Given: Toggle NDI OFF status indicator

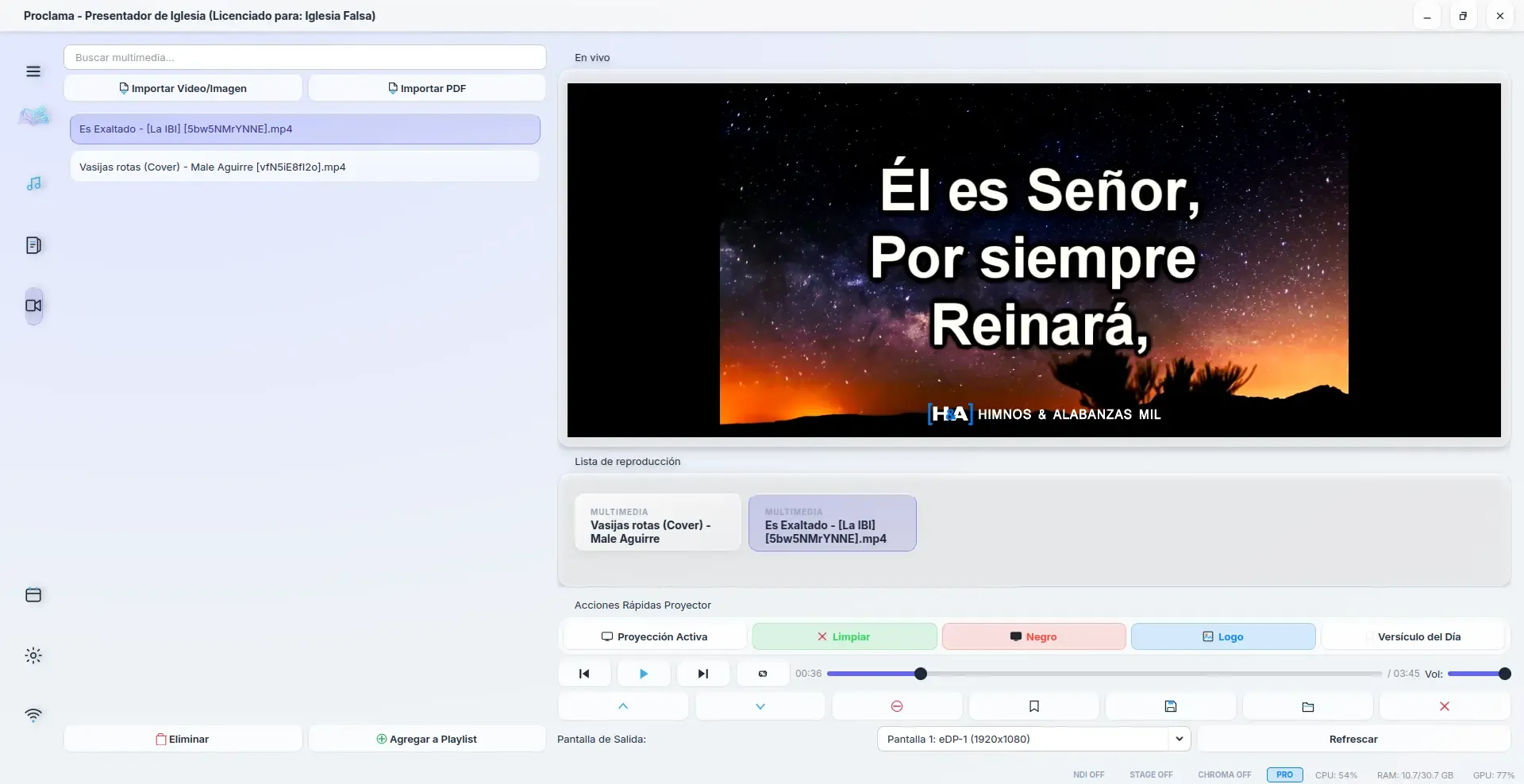Looking at the screenshot, I should (x=1088, y=774).
